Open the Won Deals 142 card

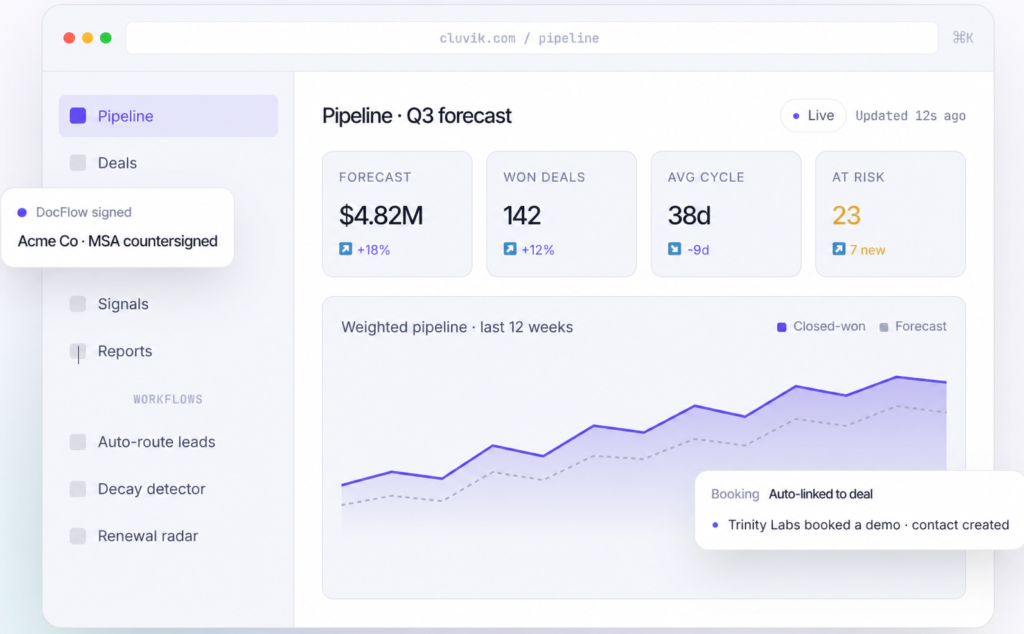(x=562, y=214)
